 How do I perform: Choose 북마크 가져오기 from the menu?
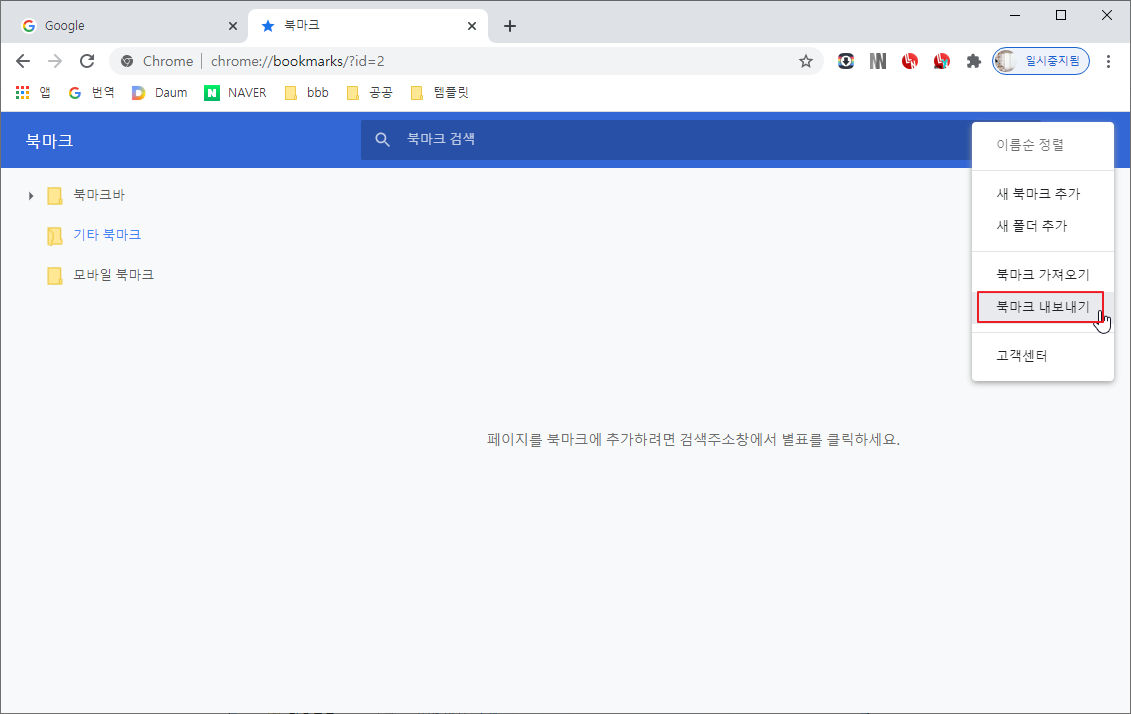(1043, 275)
